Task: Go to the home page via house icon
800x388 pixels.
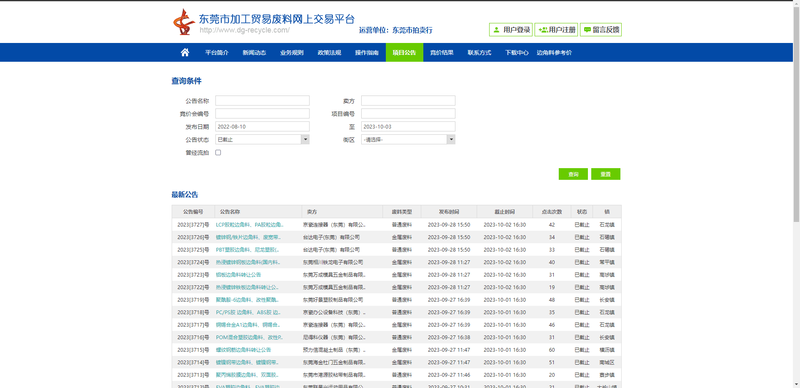Action: click(185, 53)
